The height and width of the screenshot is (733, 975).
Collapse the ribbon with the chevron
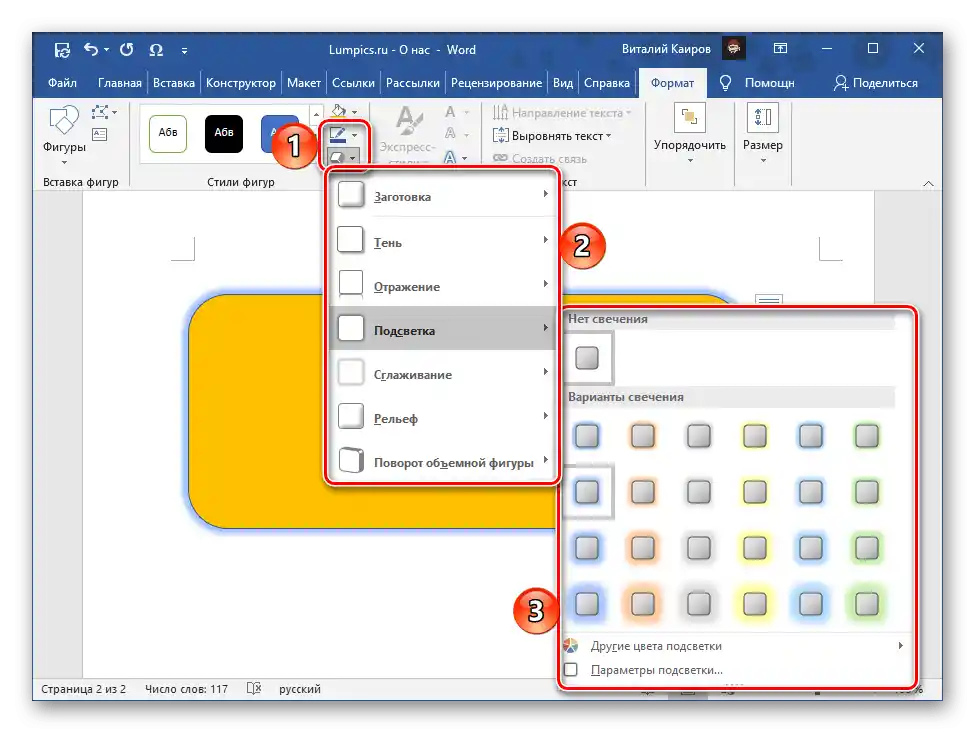(928, 183)
